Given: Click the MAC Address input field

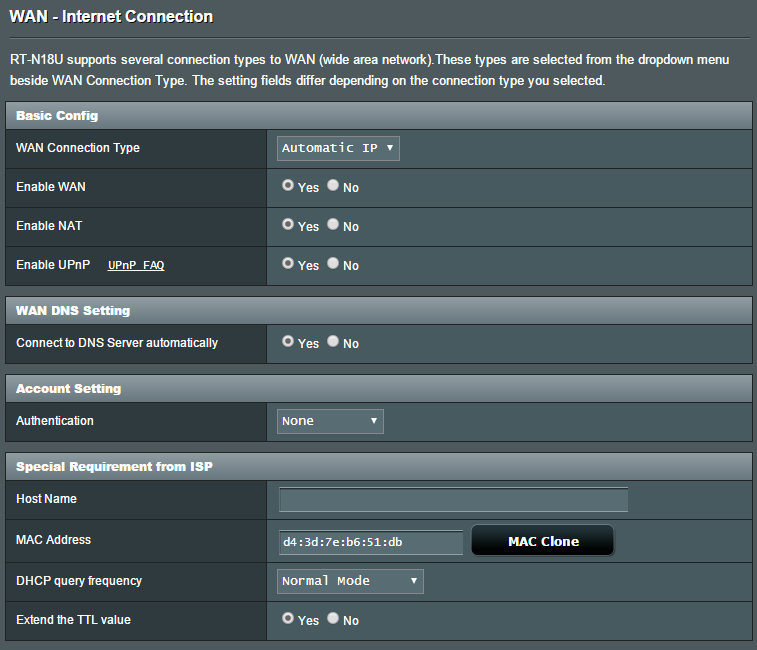Looking at the screenshot, I should coord(370,542).
